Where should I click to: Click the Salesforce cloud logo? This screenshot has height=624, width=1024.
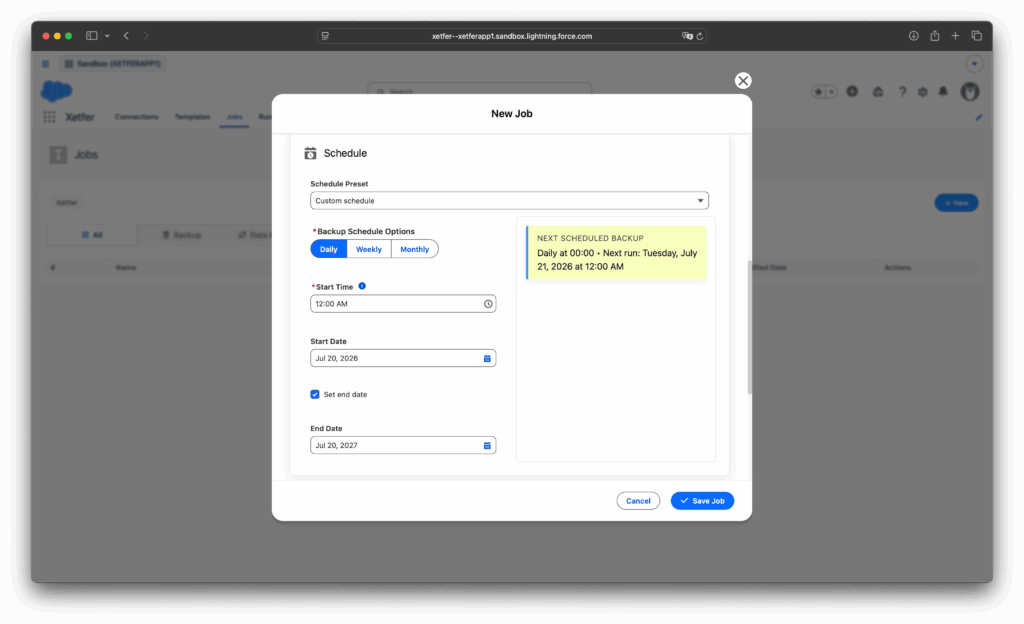(x=57, y=91)
